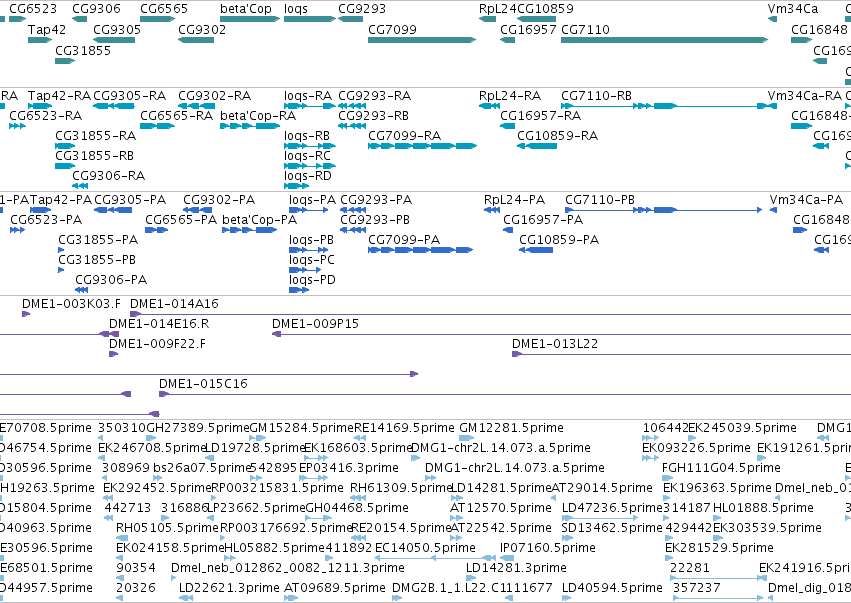Click the CG7110 gene arrow bar

664,40
